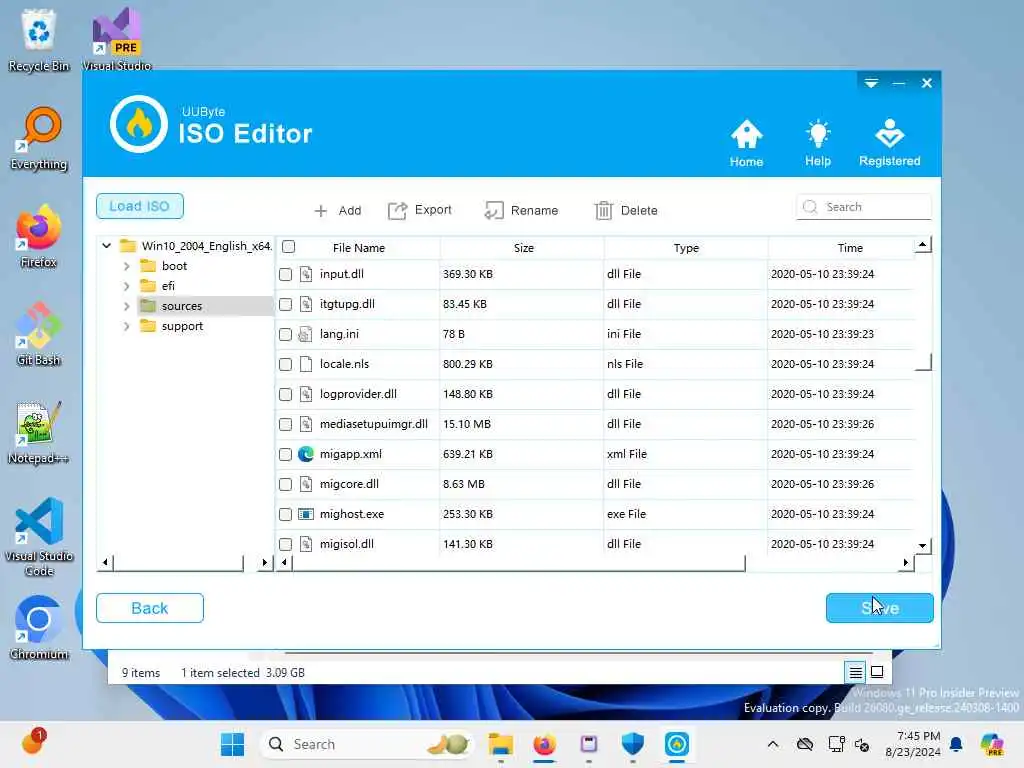Open the title bar dropdown menu icon
The height and width of the screenshot is (768, 1024).
(x=871, y=83)
